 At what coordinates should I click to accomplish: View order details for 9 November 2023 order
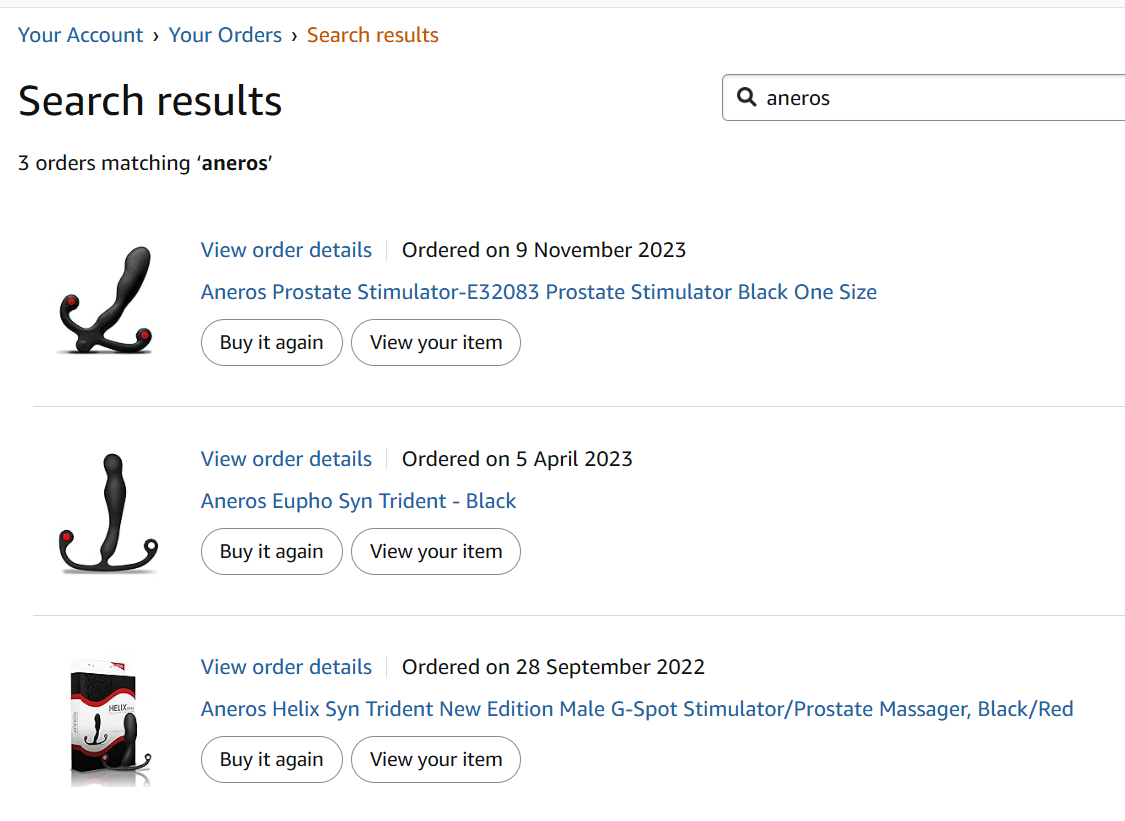(286, 250)
